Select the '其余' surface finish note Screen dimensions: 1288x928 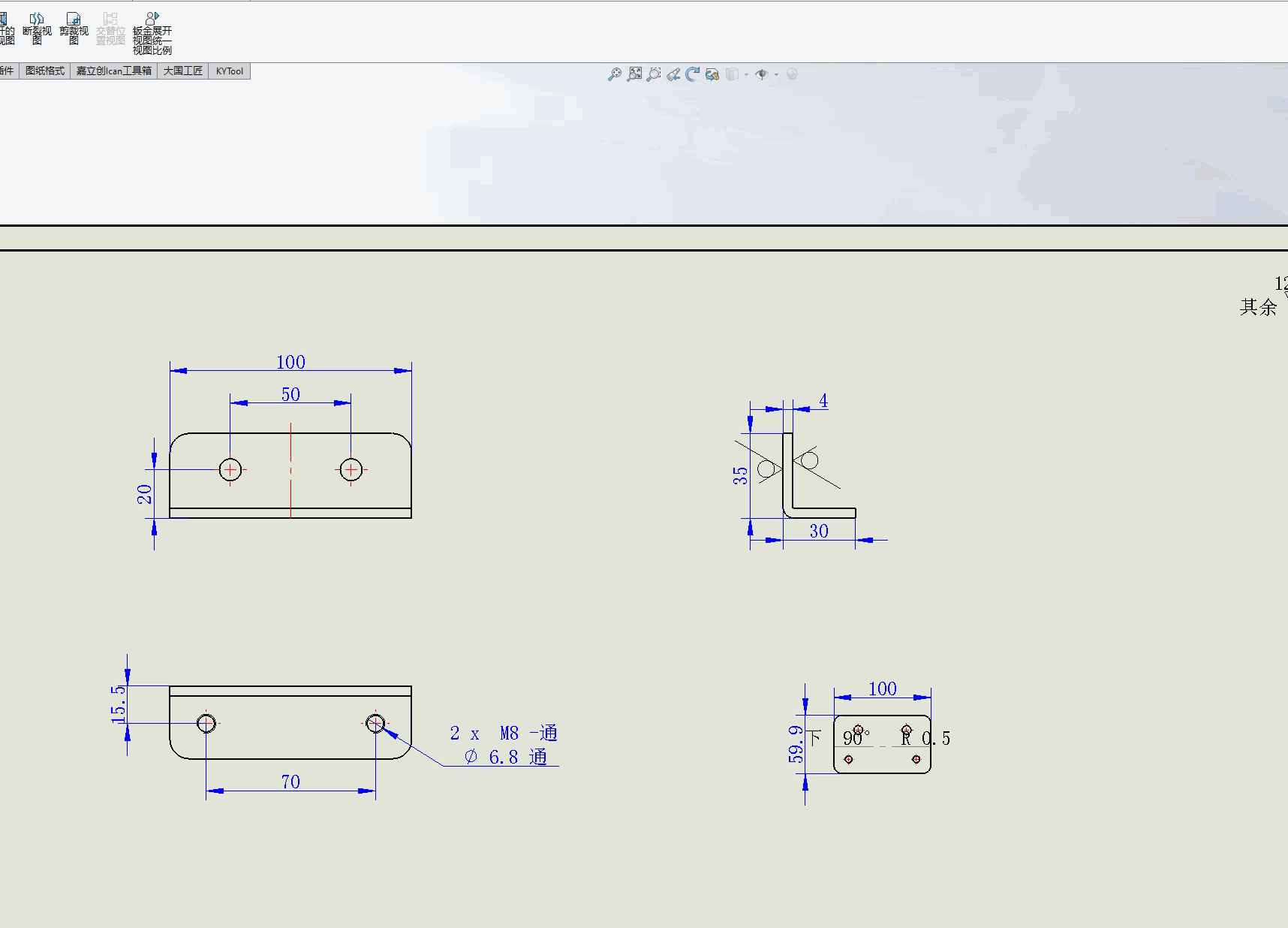(x=1258, y=306)
